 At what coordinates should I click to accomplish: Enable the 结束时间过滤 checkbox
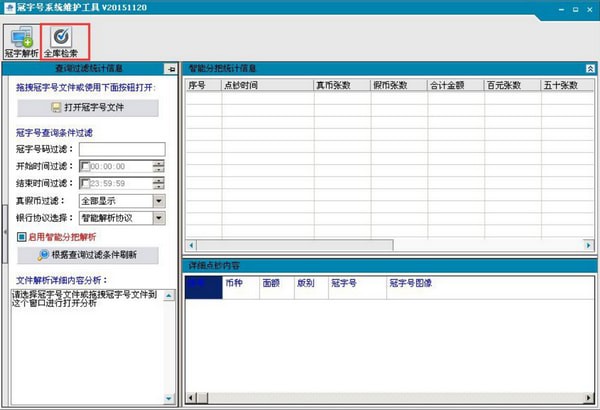click(85, 183)
